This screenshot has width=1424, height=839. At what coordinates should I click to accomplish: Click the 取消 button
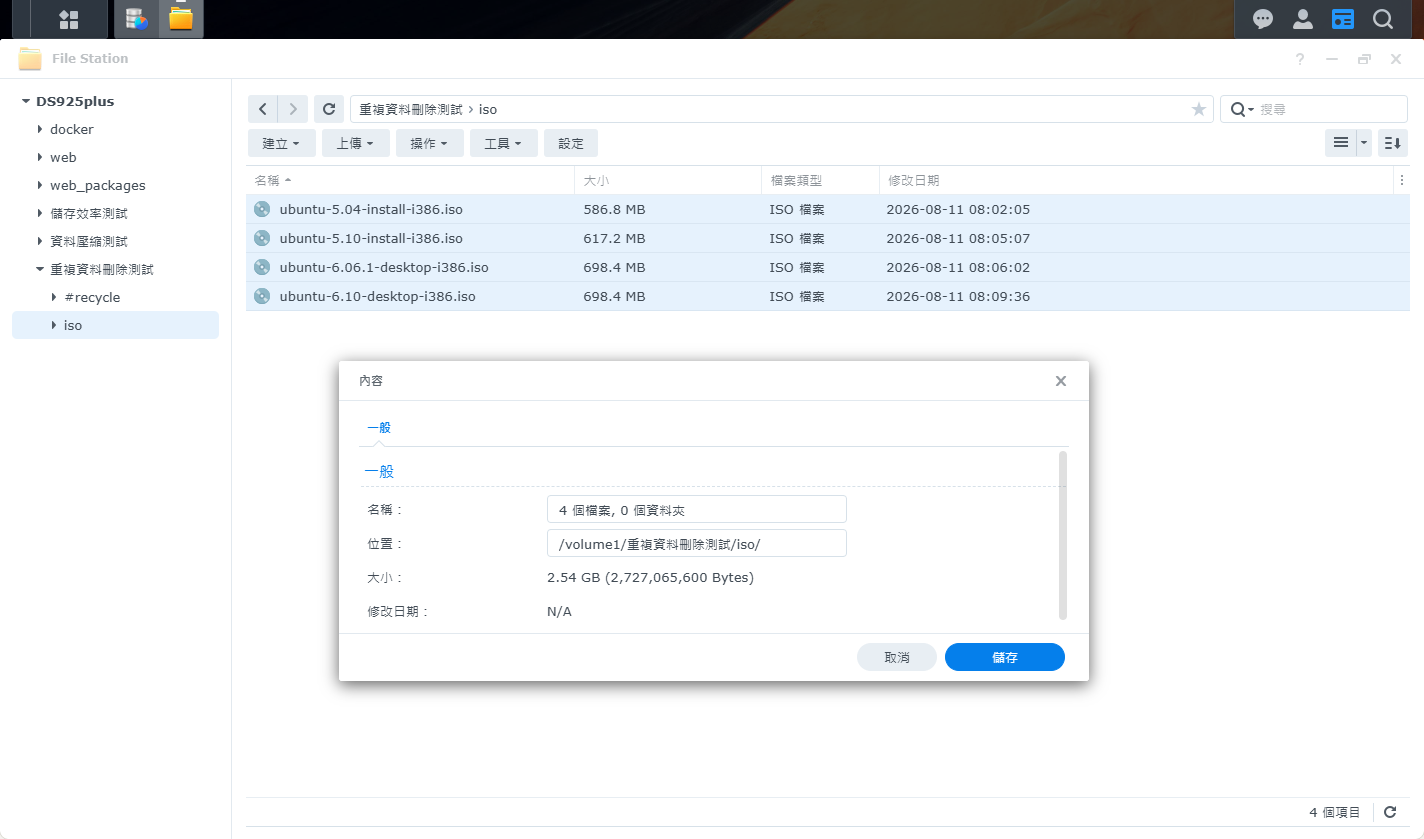pyautogui.click(x=897, y=657)
